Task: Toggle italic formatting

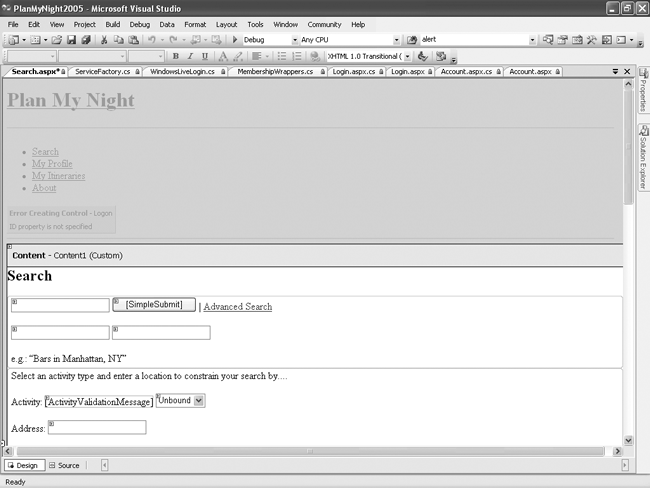Action: pyautogui.click(x=190, y=56)
